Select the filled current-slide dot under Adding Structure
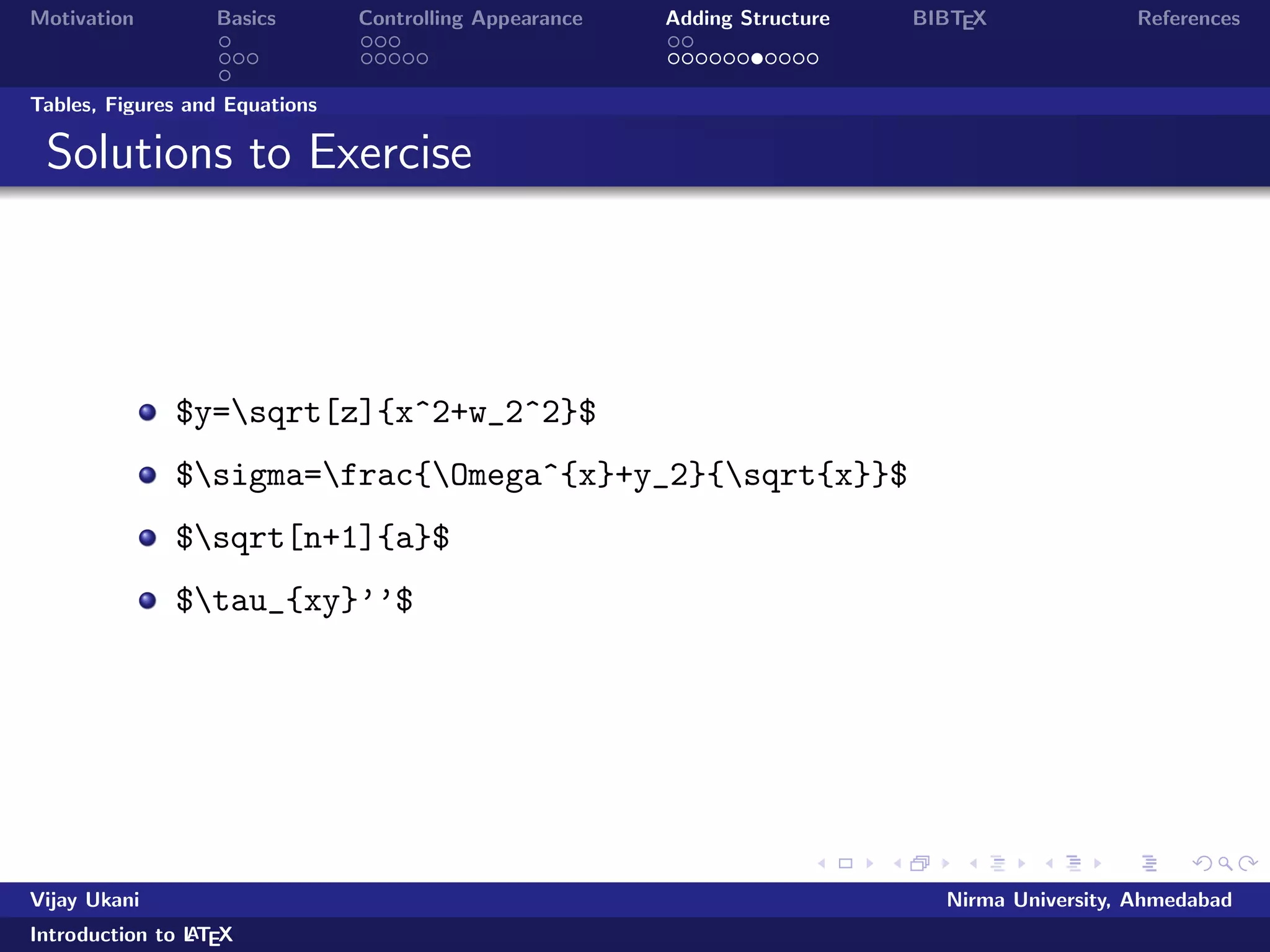Image resolution: width=1270 pixels, height=952 pixels. point(757,59)
